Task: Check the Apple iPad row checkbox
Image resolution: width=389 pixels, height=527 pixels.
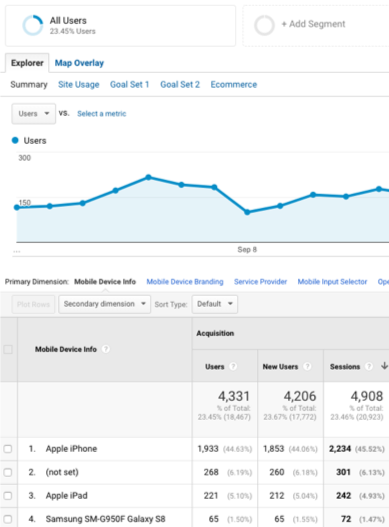Action: 8,496
